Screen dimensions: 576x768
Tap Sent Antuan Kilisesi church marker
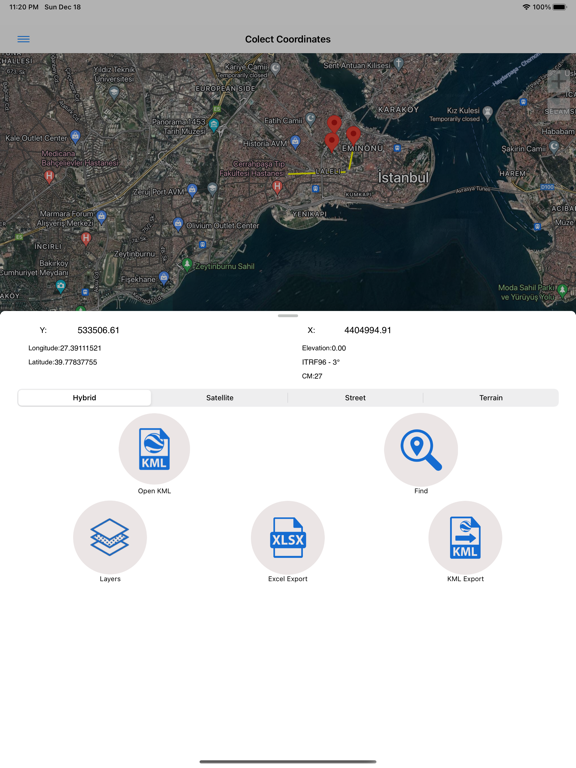click(x=399, y=64)
